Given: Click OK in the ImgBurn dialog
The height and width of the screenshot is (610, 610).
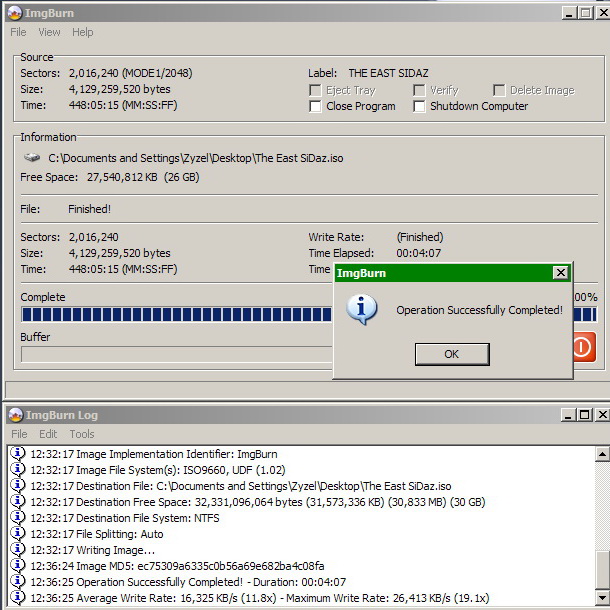Looking at the screenshot, I should pyautogui.click(x=452, y=354).
